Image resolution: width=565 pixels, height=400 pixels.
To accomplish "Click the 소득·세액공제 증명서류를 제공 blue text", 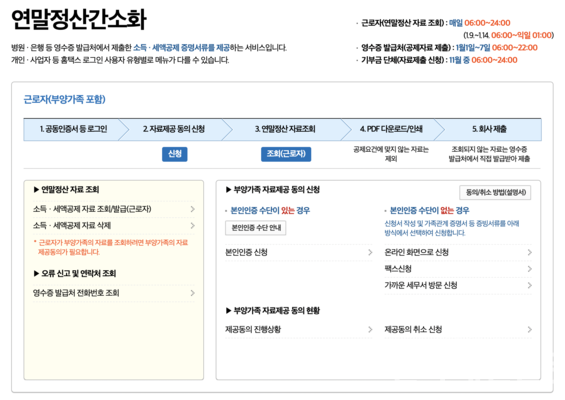I will pos(181,48).
